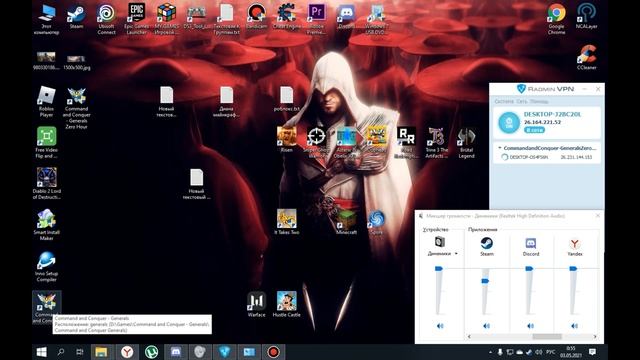Image resolution: width=640 pixels, height=360 pixels.
Task: Select the It Takes Two icon
Action: 287,222
